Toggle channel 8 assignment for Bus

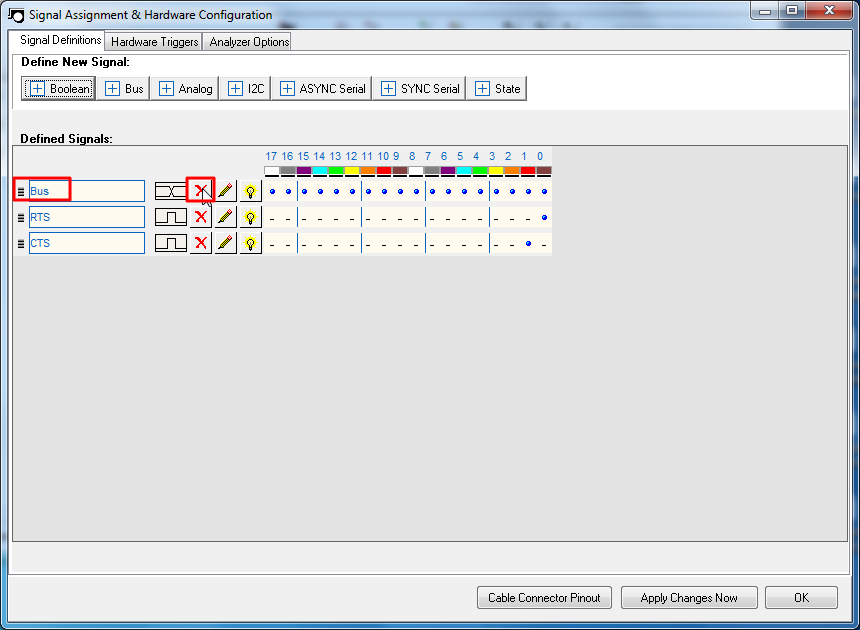click(416, 191)
